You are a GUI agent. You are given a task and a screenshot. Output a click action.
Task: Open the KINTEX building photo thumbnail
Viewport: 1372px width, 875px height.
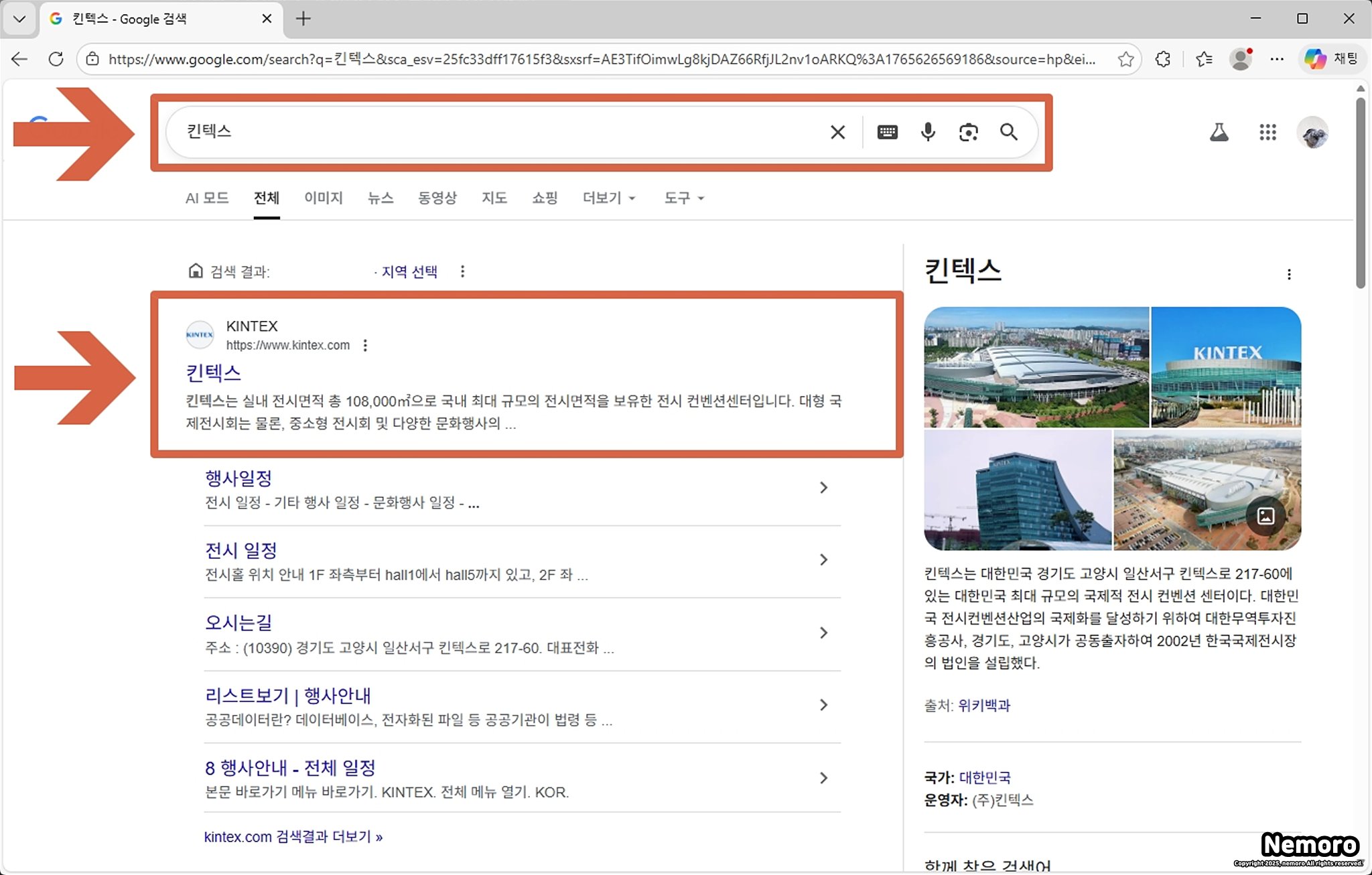[x=1225, y=367]
